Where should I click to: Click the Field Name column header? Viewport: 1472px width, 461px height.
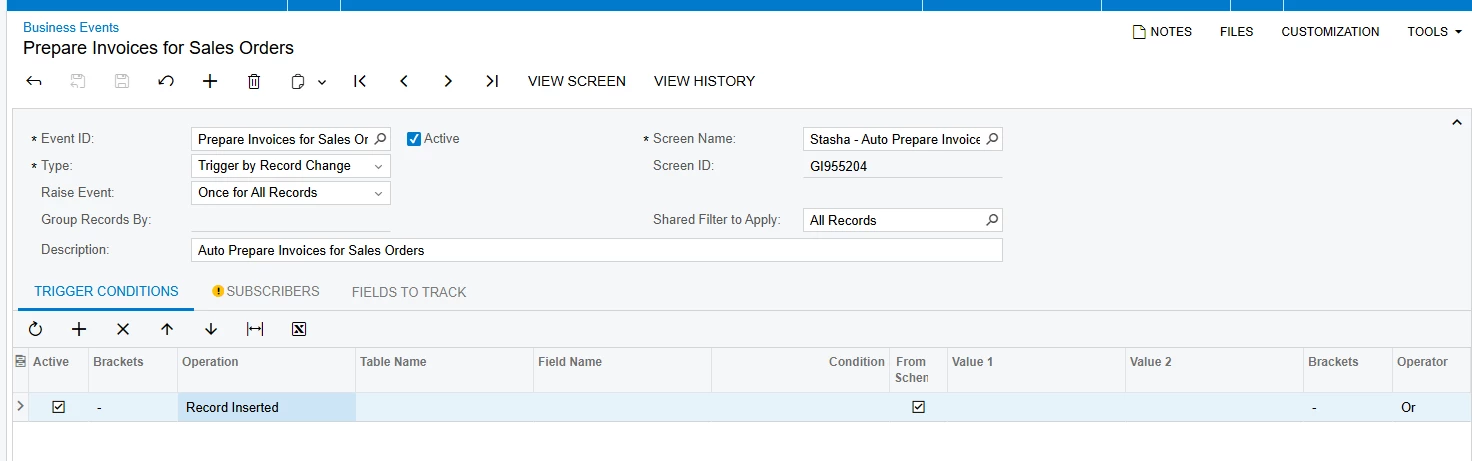coord(623,370)
